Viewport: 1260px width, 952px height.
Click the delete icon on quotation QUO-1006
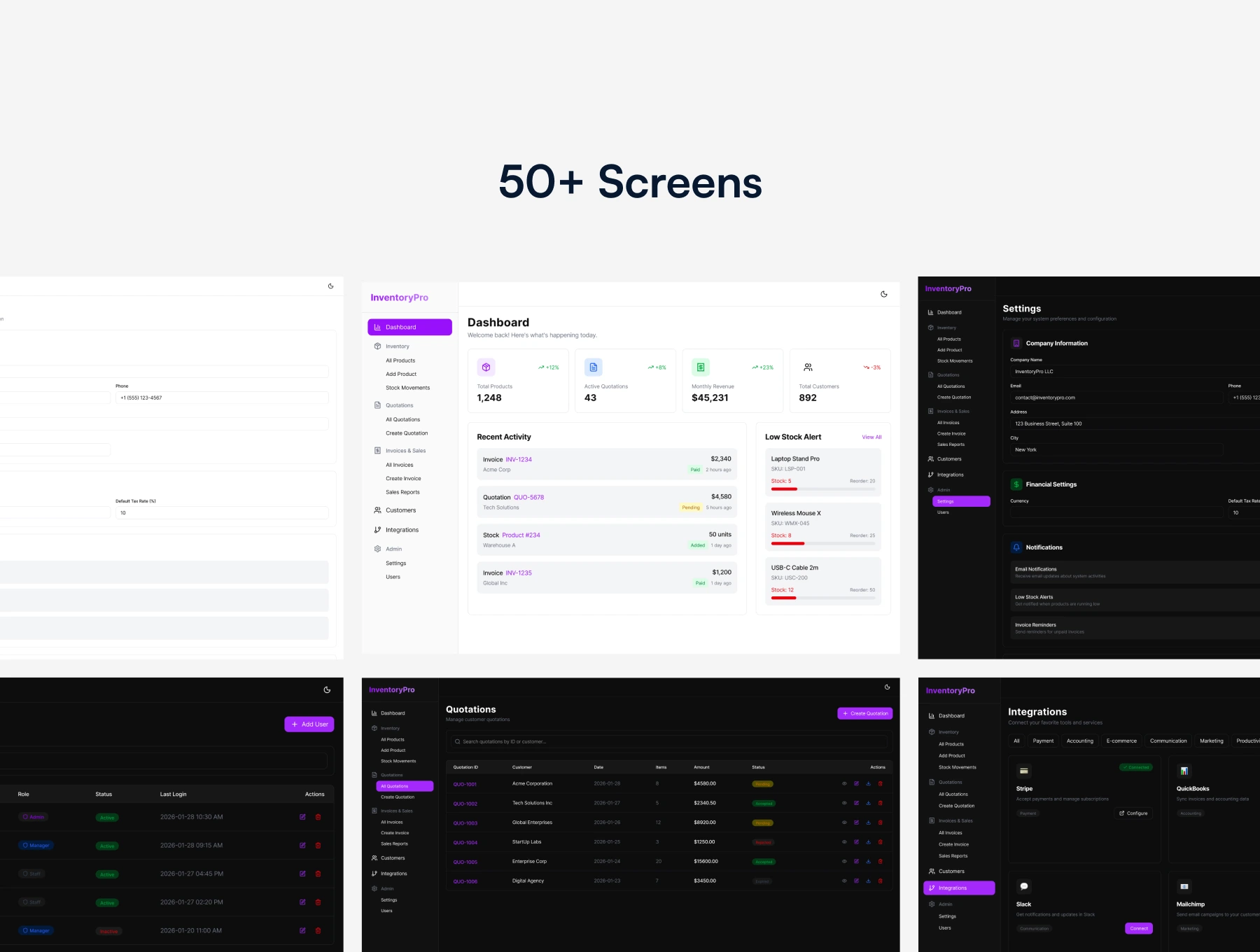pos(881,881)
